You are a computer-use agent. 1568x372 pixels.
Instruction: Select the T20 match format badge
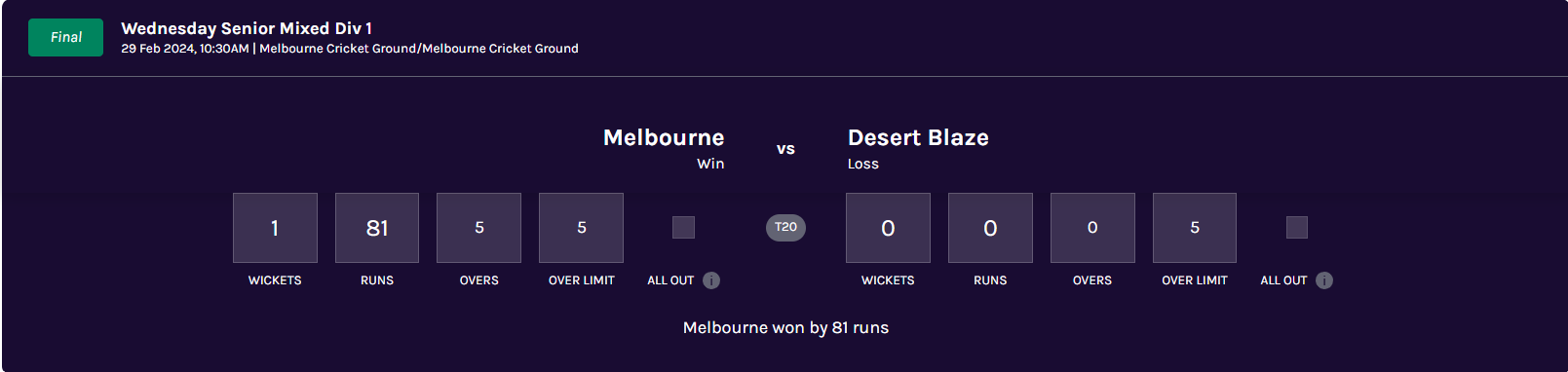pos(785,227)
